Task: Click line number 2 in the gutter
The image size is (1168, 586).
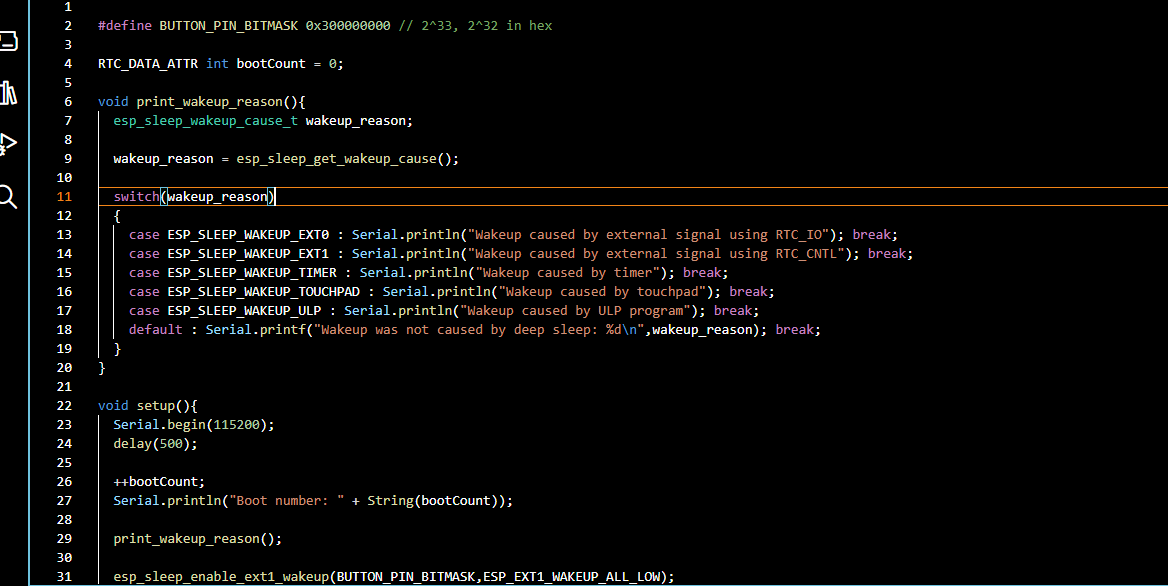Action: click(69, 26)
